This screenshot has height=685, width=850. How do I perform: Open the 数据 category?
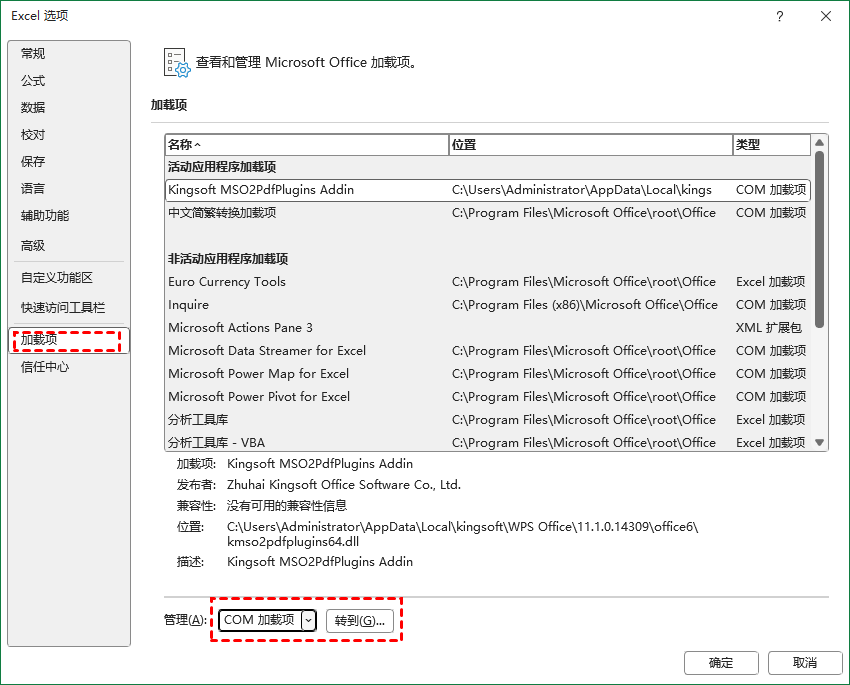(x=69, y=107)
